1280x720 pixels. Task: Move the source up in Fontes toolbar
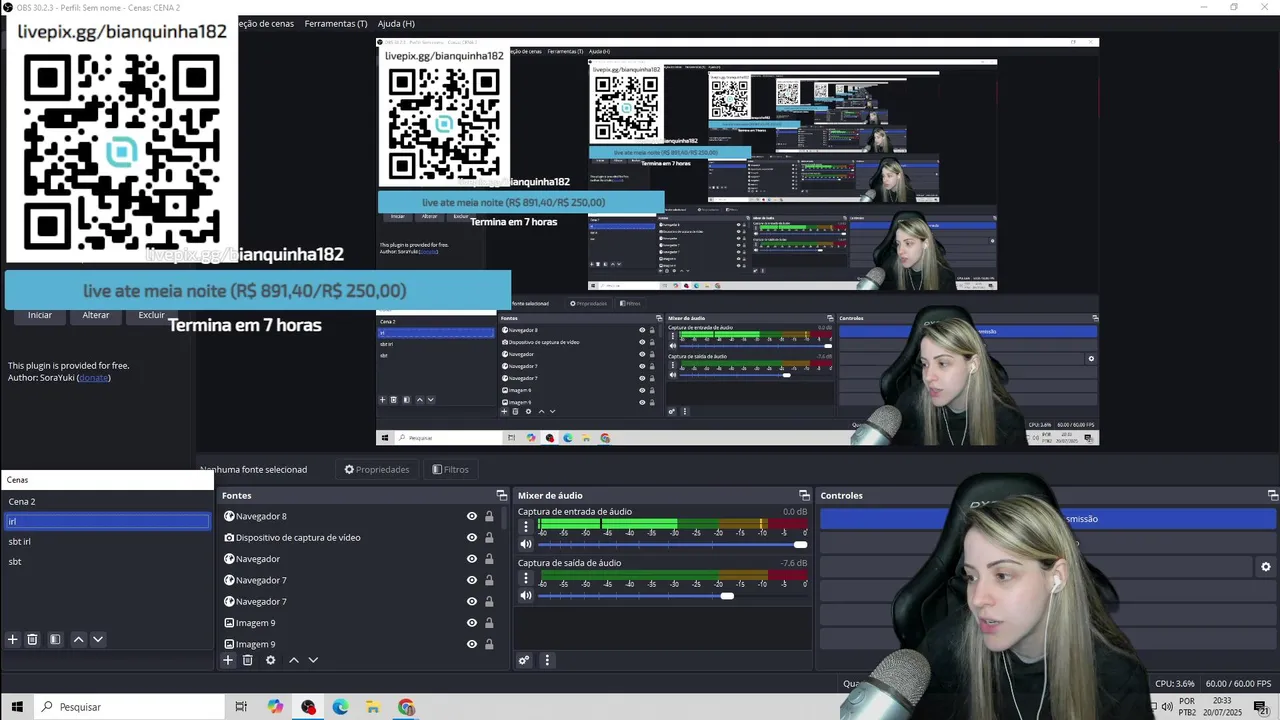coord(294,660)
